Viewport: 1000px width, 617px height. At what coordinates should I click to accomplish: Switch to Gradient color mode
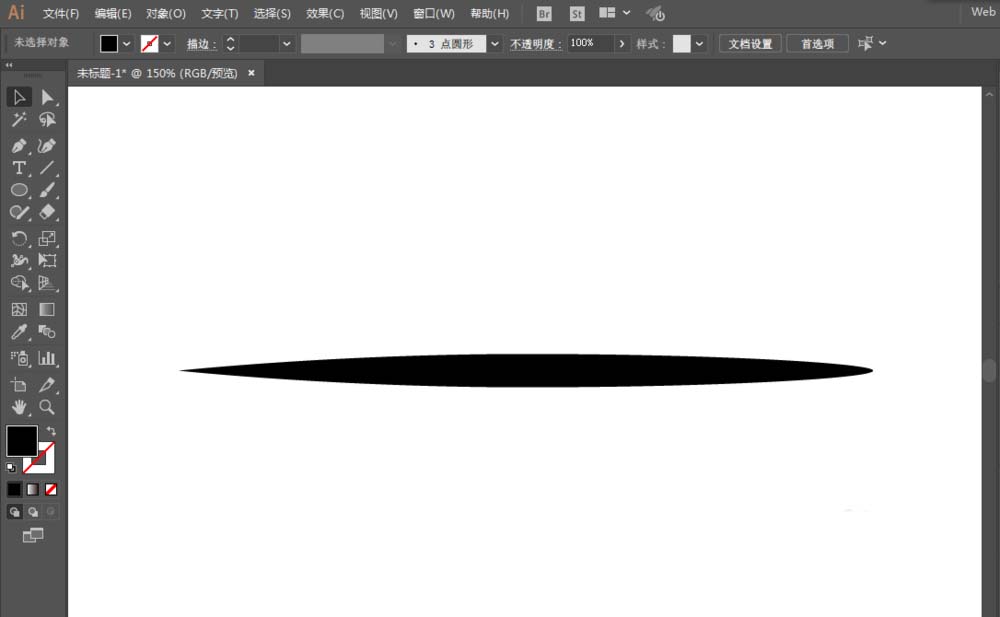click(x=33, y=489)
